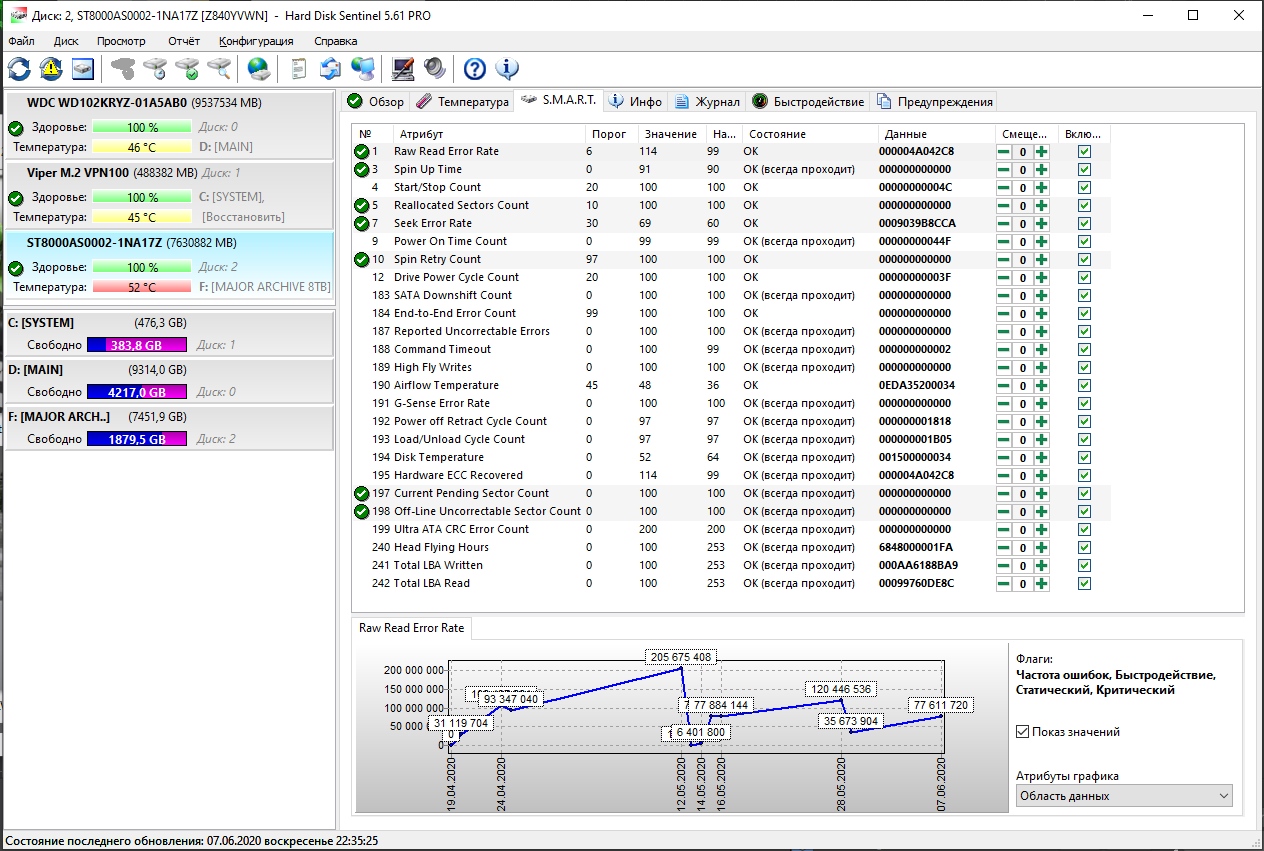The image size is (1264, 851).
Task: Click the refresh disk information toolbar icon
Action: [19, 69]
